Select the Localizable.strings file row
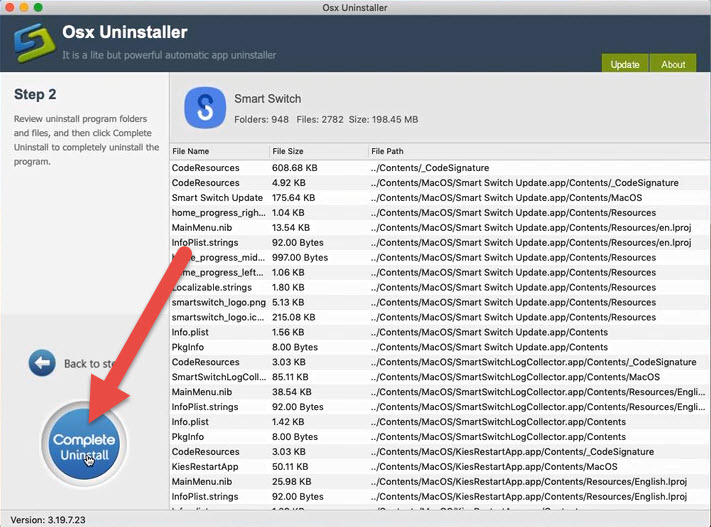This screenshot has height=527, width=711. (440, 288)
